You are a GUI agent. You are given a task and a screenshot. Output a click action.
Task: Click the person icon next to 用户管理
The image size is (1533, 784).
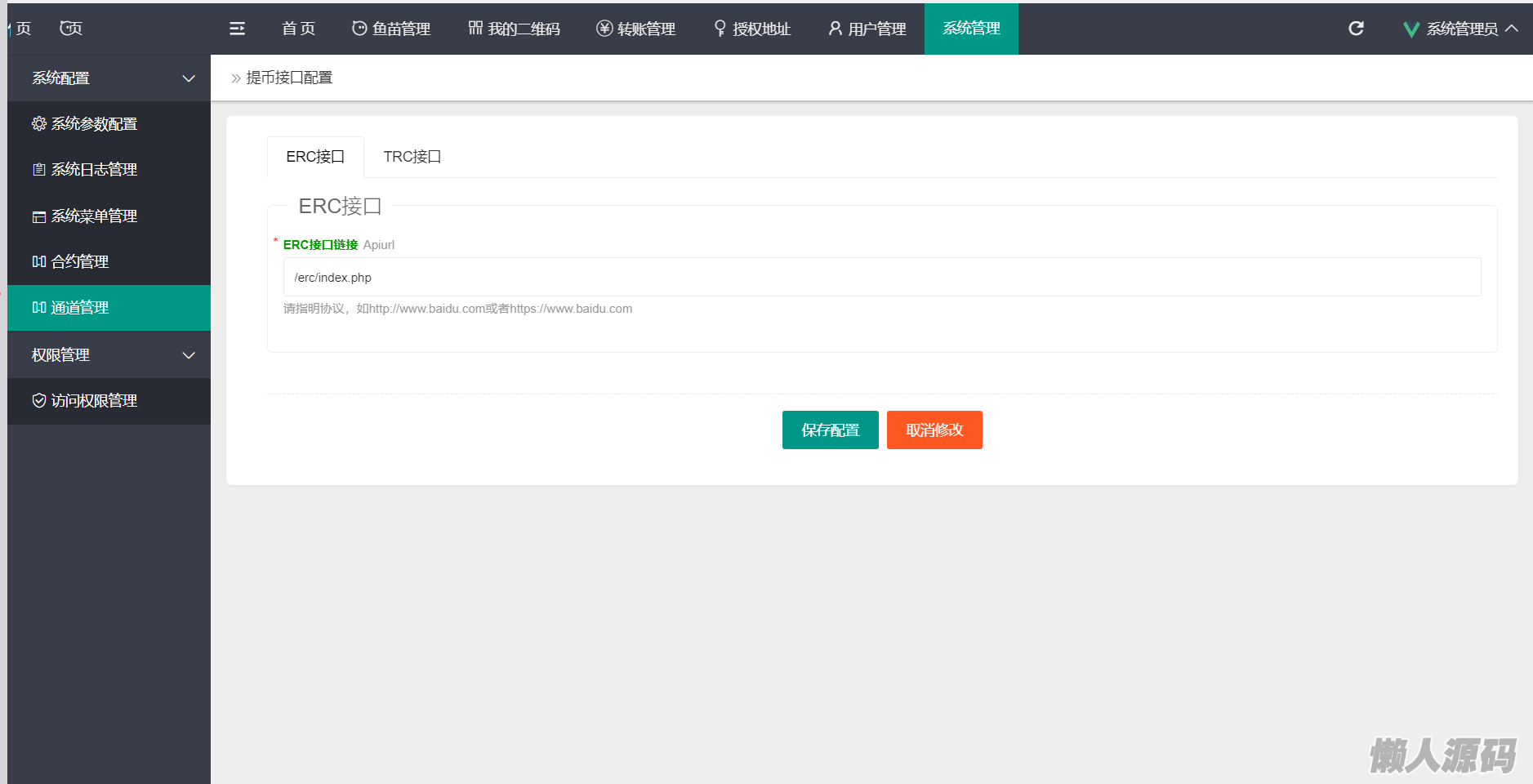click(x=835, y=29)
